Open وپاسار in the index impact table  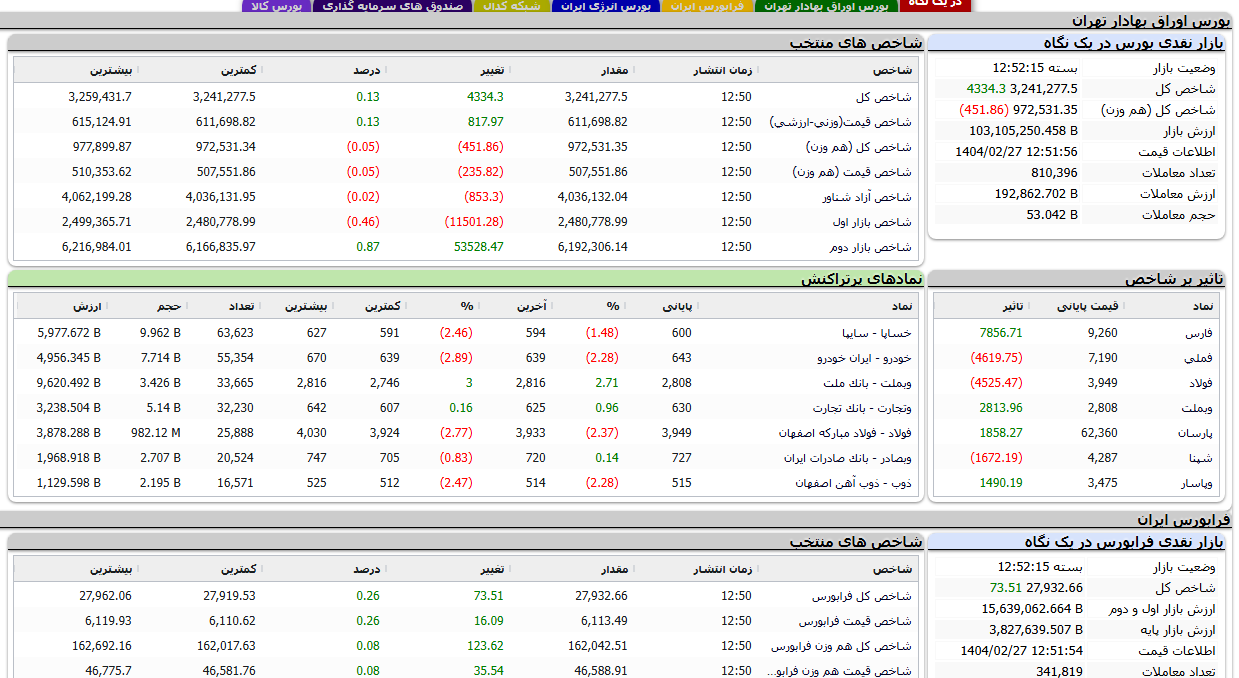click(x=1196, y=483)
